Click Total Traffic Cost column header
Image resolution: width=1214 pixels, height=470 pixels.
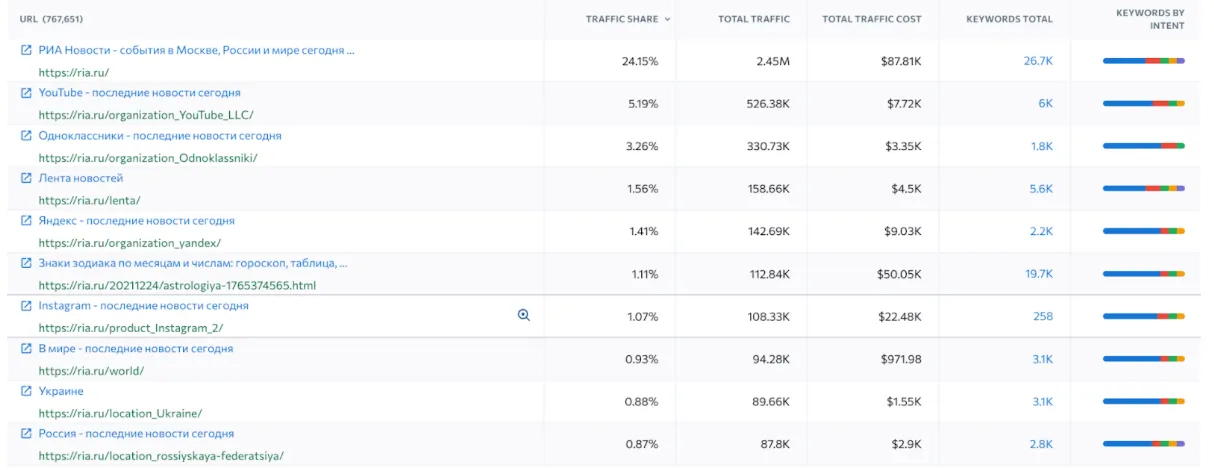click(871, 19)
